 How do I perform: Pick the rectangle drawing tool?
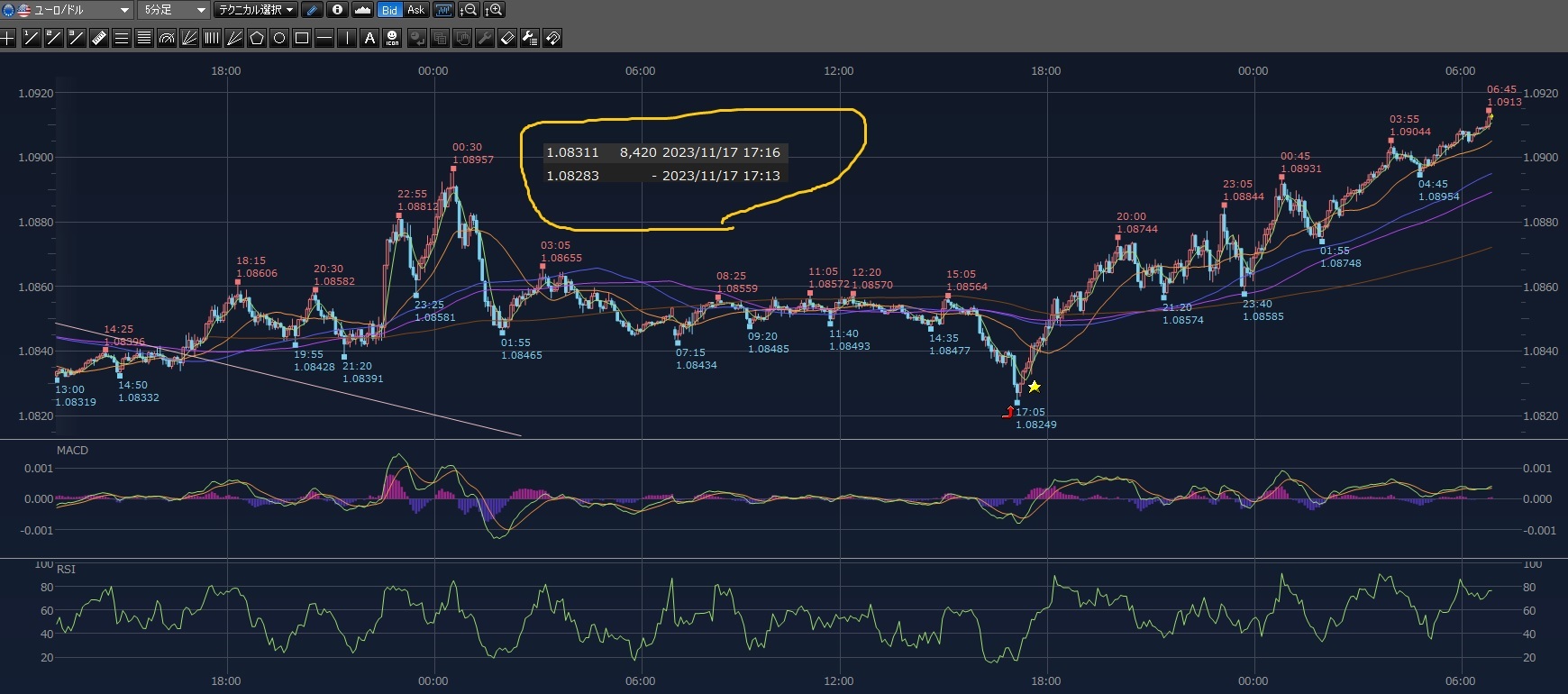302,38
